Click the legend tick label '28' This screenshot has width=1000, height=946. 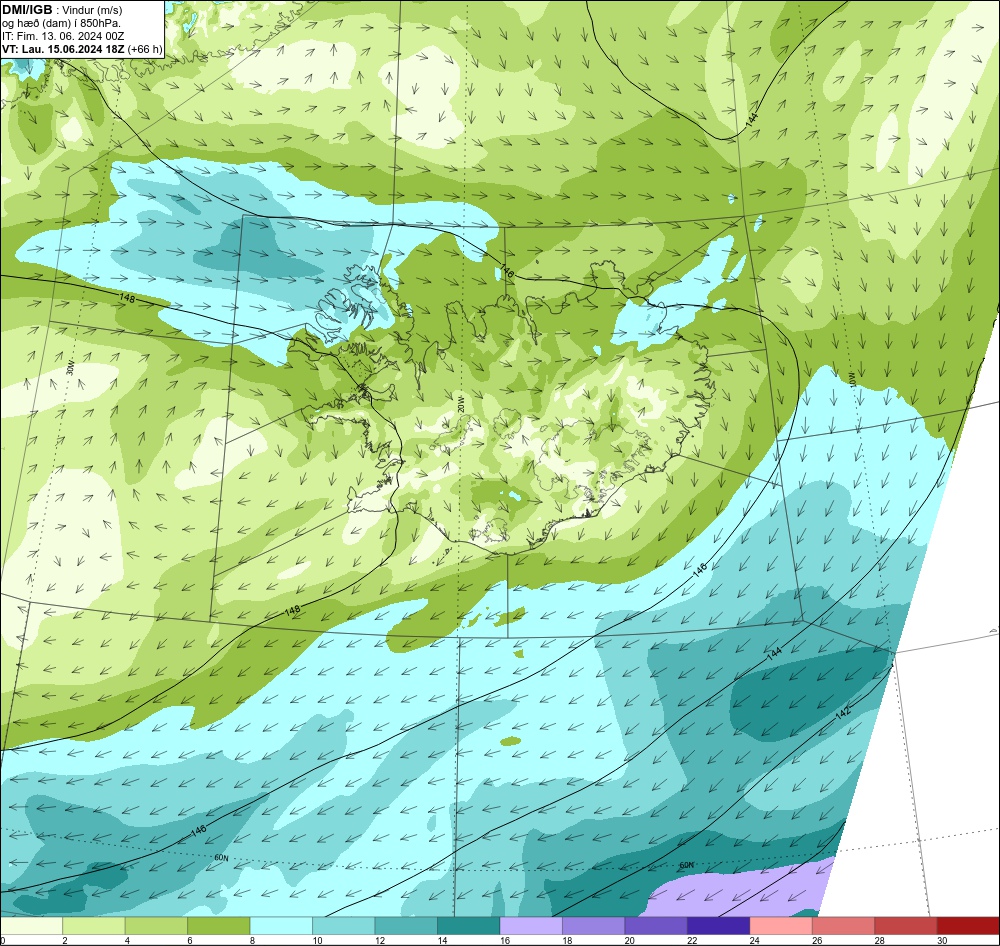point(879,940)
